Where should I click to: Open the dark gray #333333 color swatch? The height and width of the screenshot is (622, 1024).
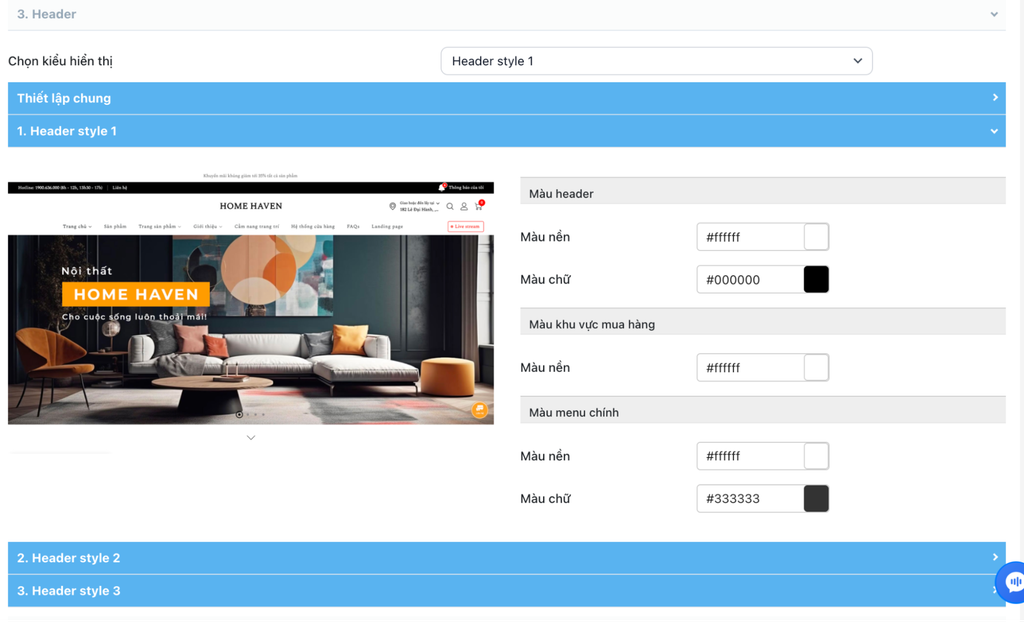tap(816, 499)
